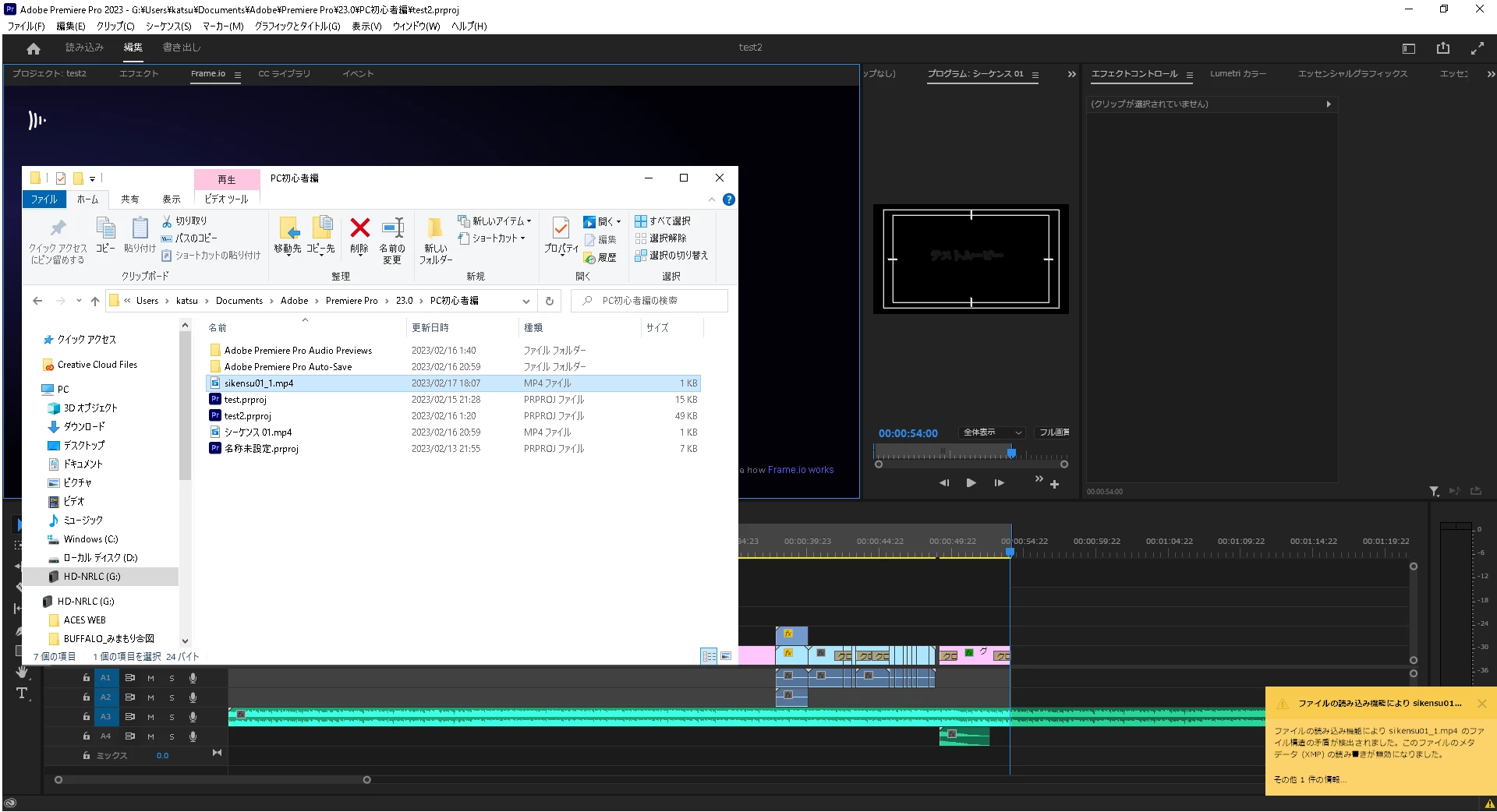
Task: Open the エフェクト panel tab
Action: pyautogui.click(x=139, y=74)
